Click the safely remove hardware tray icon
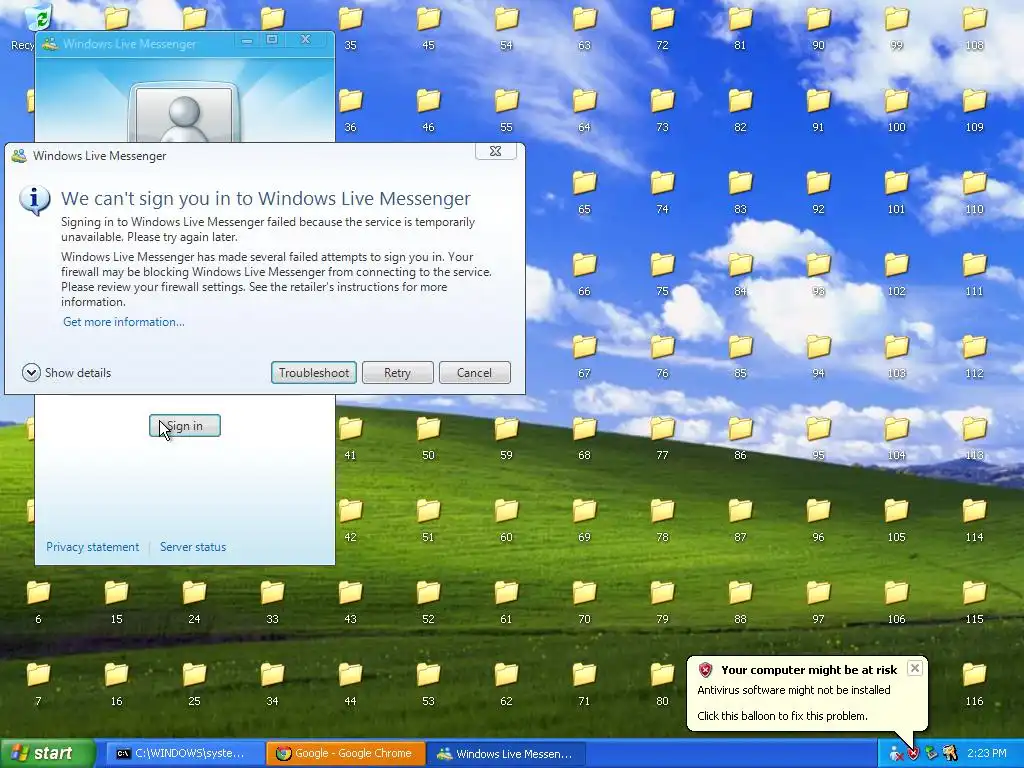The image size is (1024, 768). (x=931, y=754)
